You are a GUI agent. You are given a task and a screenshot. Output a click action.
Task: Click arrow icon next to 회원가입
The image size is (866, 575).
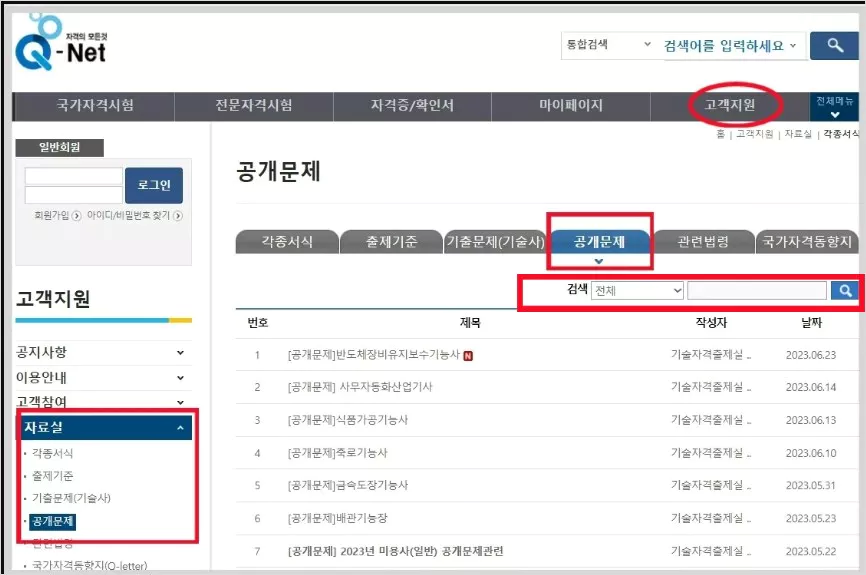tap(77, 216)
